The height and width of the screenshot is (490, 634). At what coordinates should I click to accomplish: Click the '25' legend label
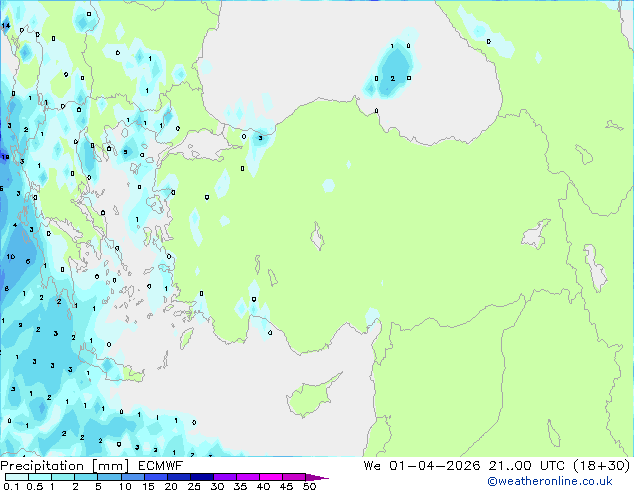point(194,486)
